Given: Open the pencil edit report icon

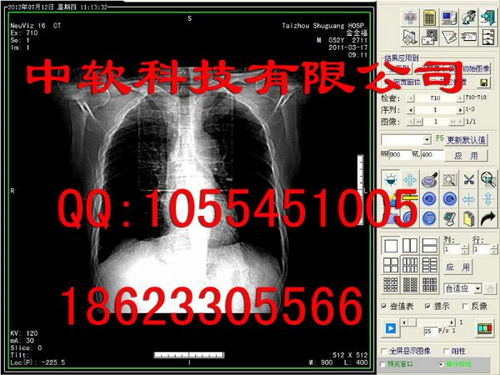Looking at the screenshot, I should tap(449, 37).
